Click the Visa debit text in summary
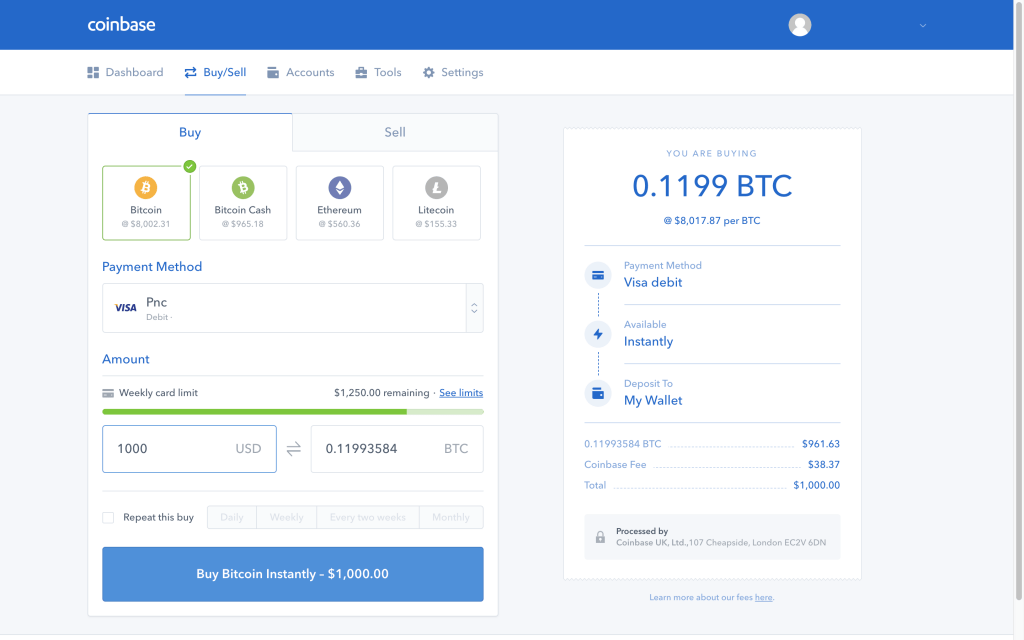Image resolution: width=1024 pixels, height=640 pixels. (653, 283)
